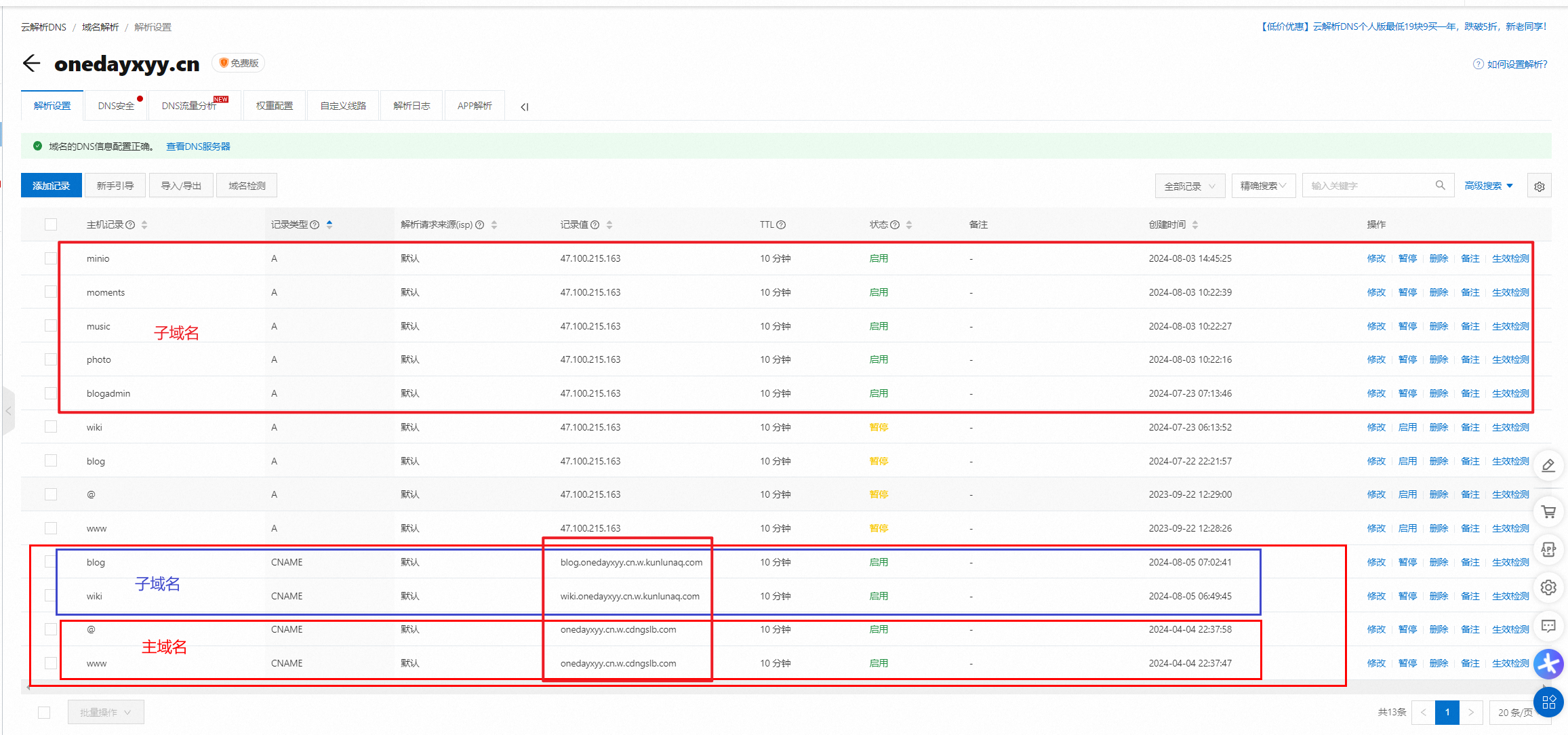Open the blue grid apps floating icon

1548,702
